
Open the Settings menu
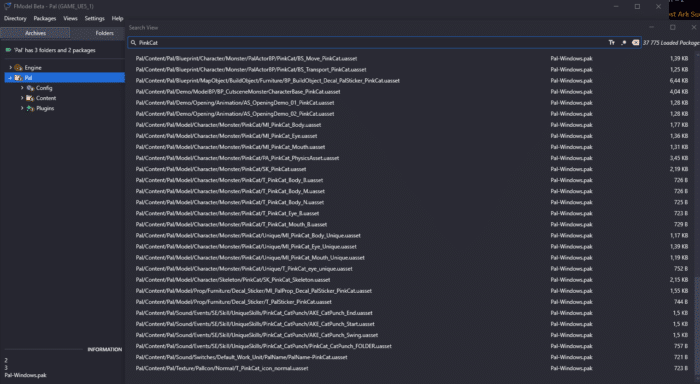(95, 18)
